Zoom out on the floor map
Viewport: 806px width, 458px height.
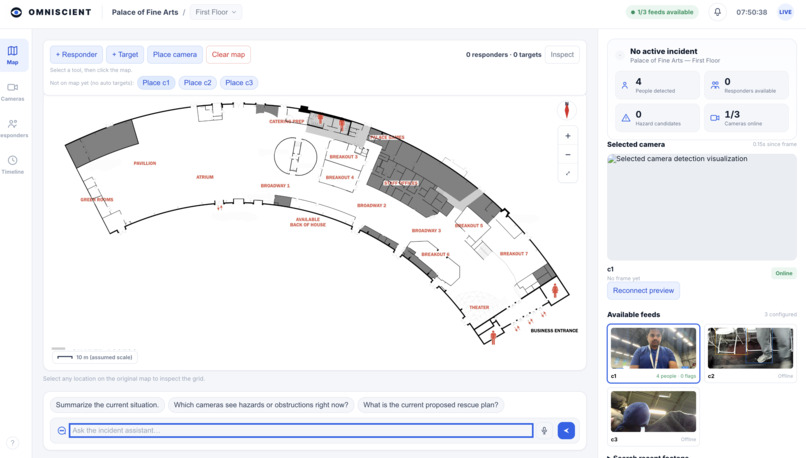click(x=567, y=155)
